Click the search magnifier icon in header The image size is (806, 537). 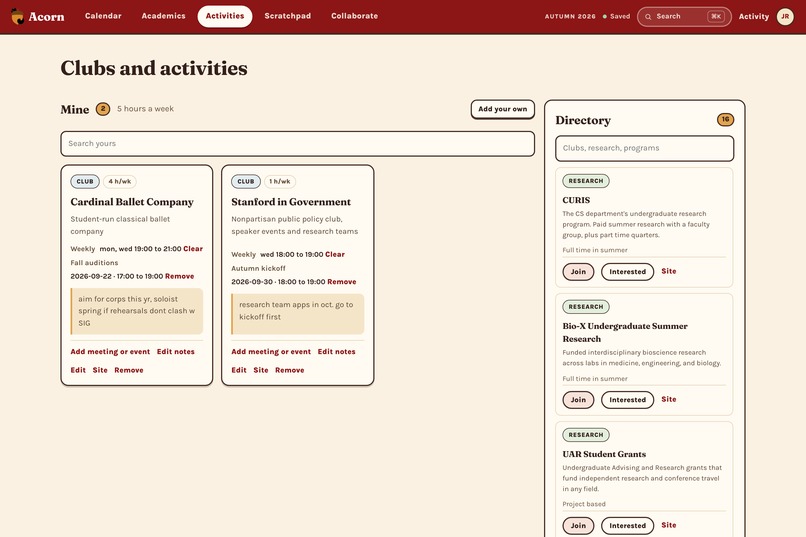click(x=648, y=16)
